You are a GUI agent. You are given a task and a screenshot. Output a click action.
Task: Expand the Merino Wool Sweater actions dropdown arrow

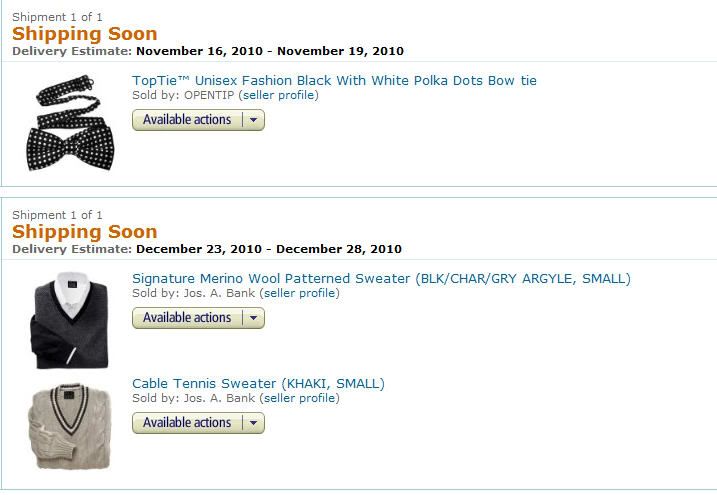[x=253, y=318]
